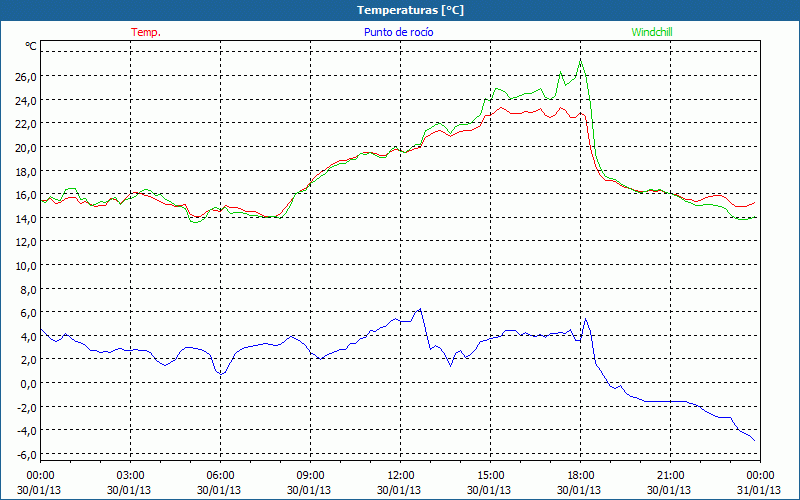The width and height of the screenshot is (800, 500).
Task: Click the 09:00 time axis label
Action: (310, 476)
